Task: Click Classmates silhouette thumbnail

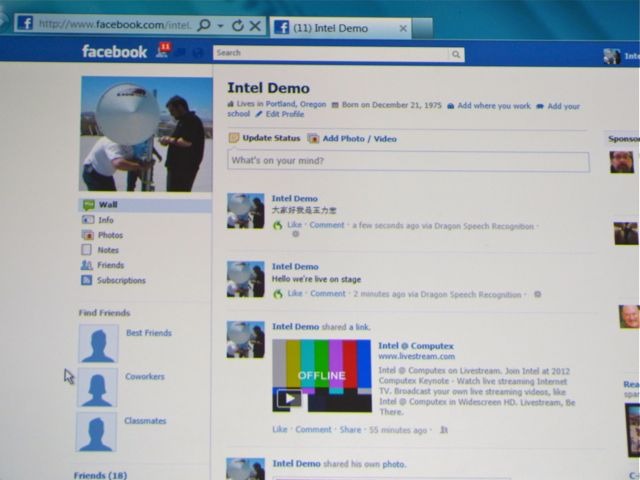Action: tap(96, 432)
